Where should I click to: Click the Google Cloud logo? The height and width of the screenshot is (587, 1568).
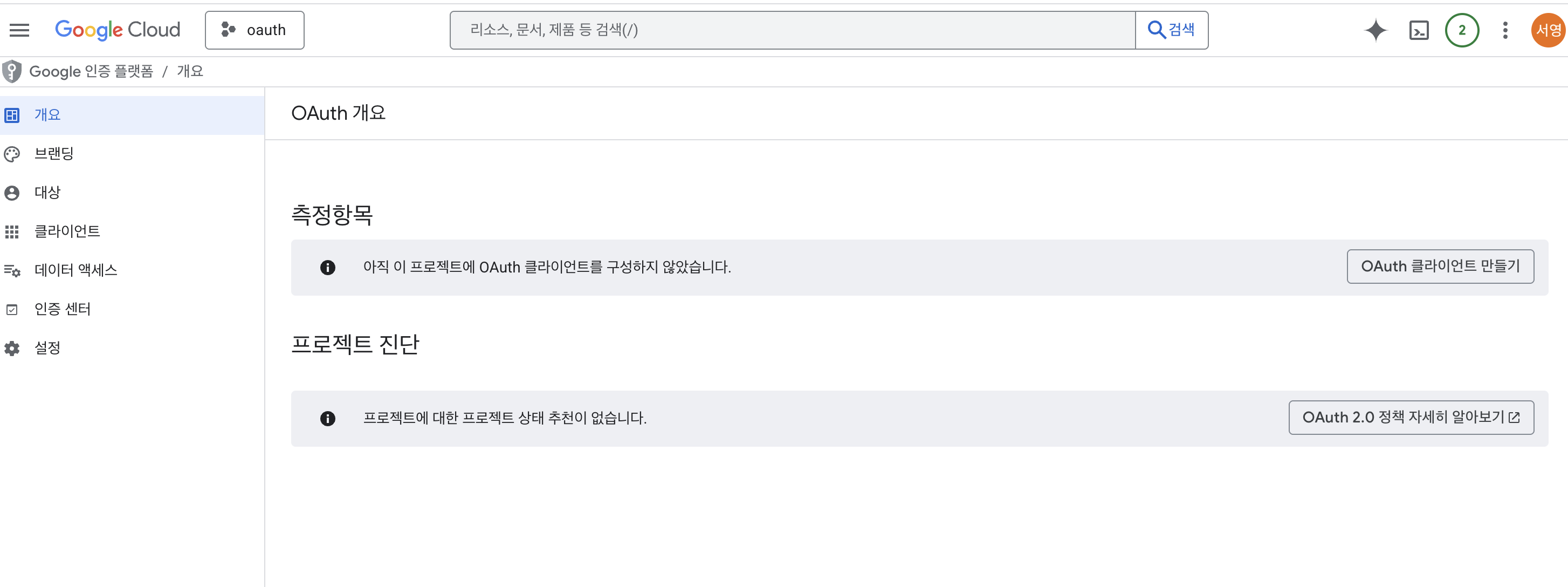pyautogui.click(x=118, y=30)
